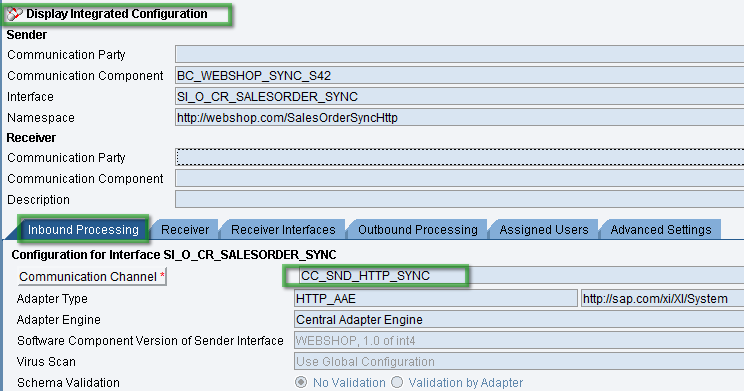The width and height of the screenshot is (744, 391).
Task: Select the Assigned Users tab
Action: click(544, 230)
